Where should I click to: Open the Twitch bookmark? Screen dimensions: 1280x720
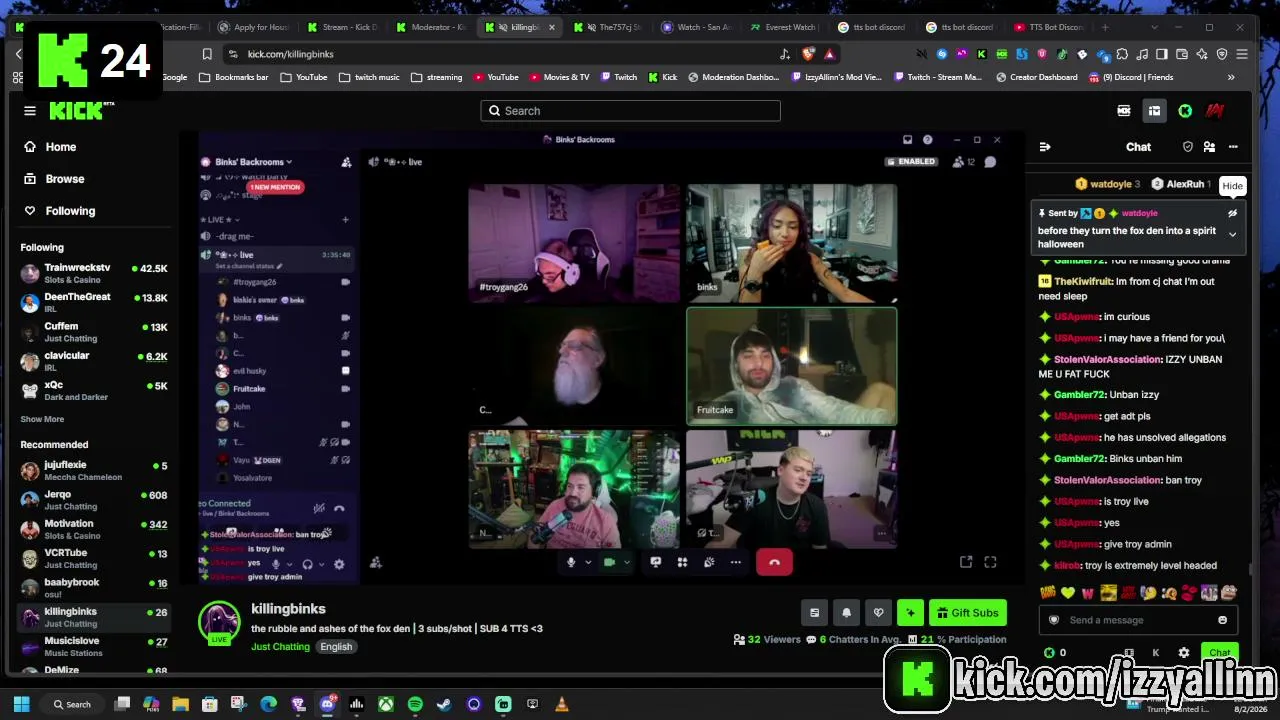617,77
